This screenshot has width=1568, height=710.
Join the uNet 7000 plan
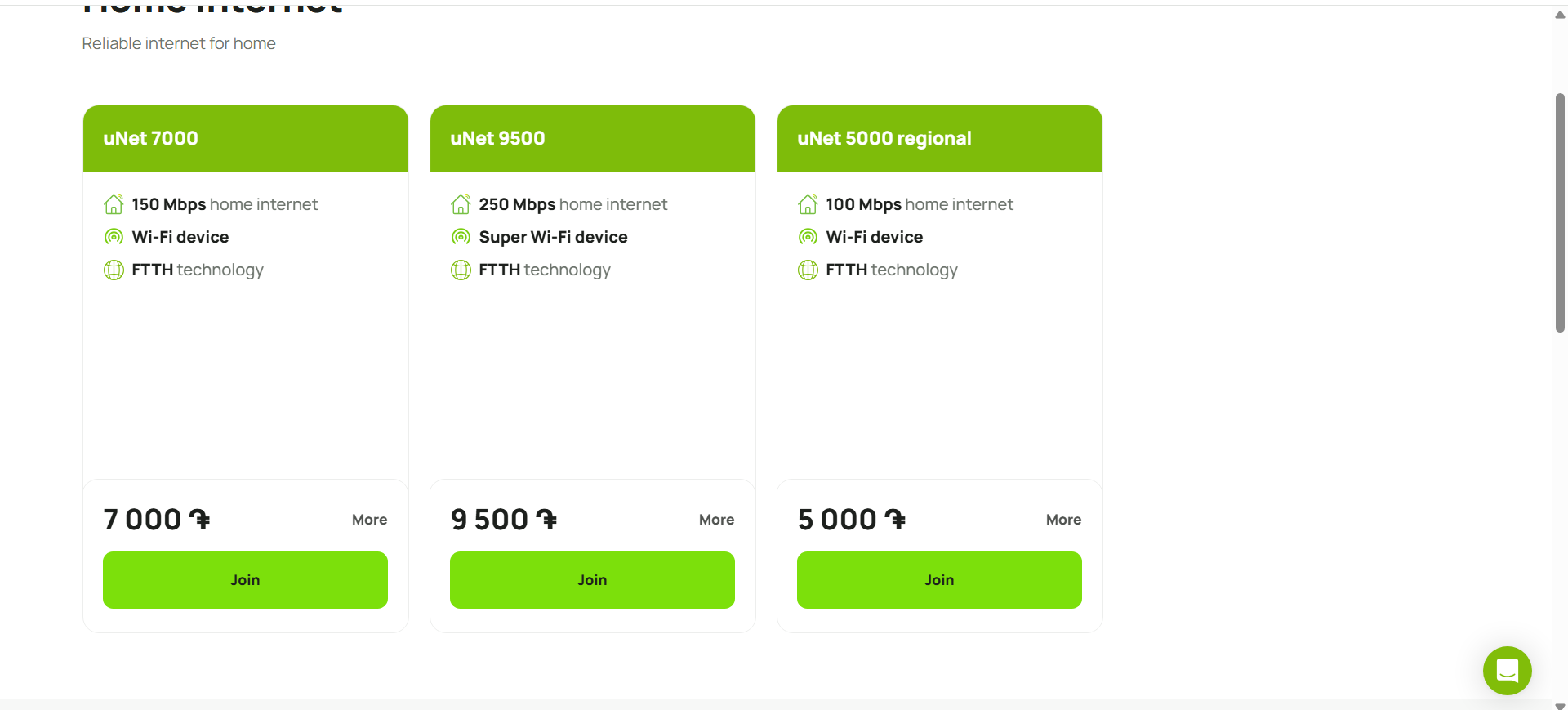245,580
